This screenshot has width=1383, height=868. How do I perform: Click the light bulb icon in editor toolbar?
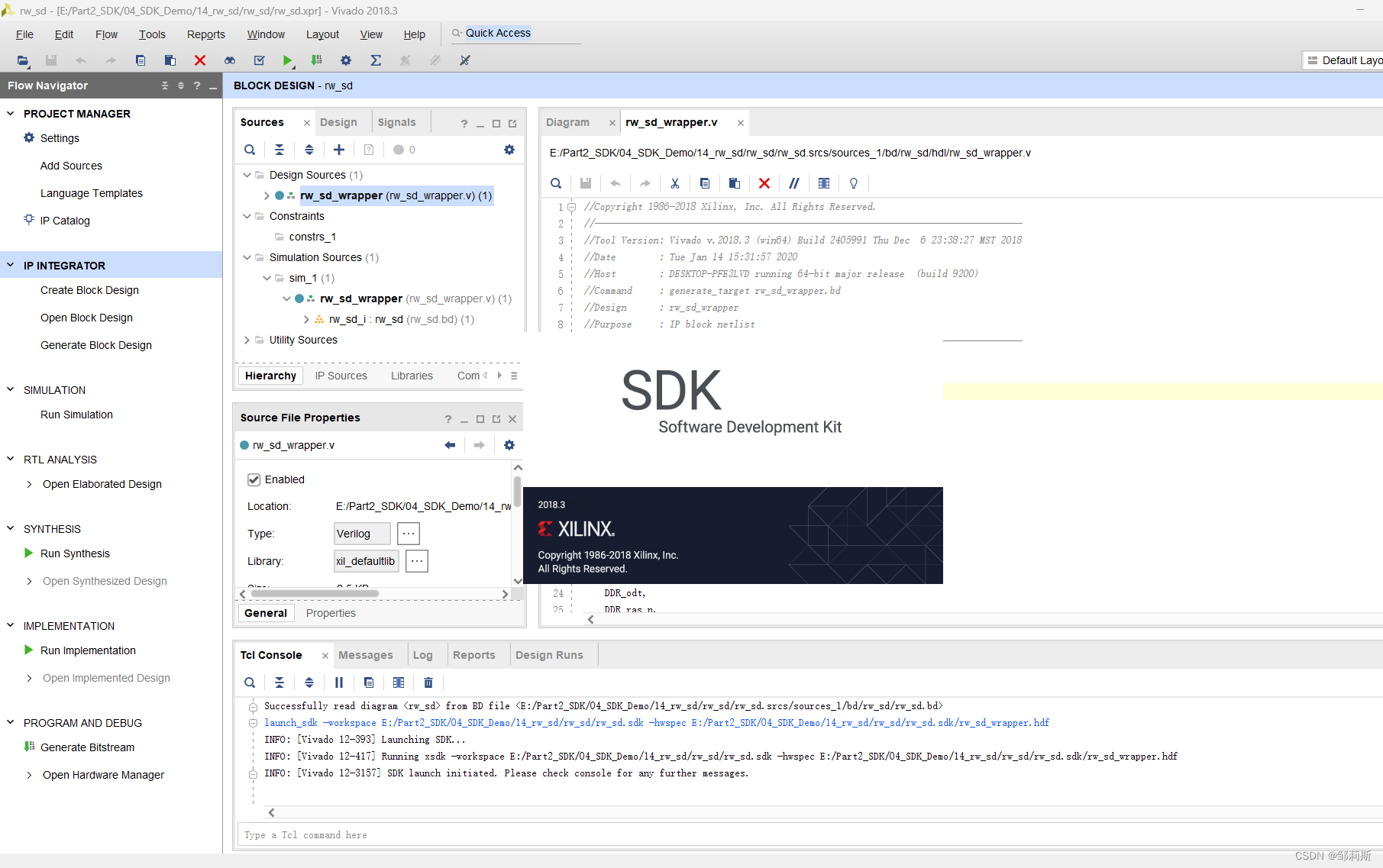pyautogui.click(x=854, y=183)
